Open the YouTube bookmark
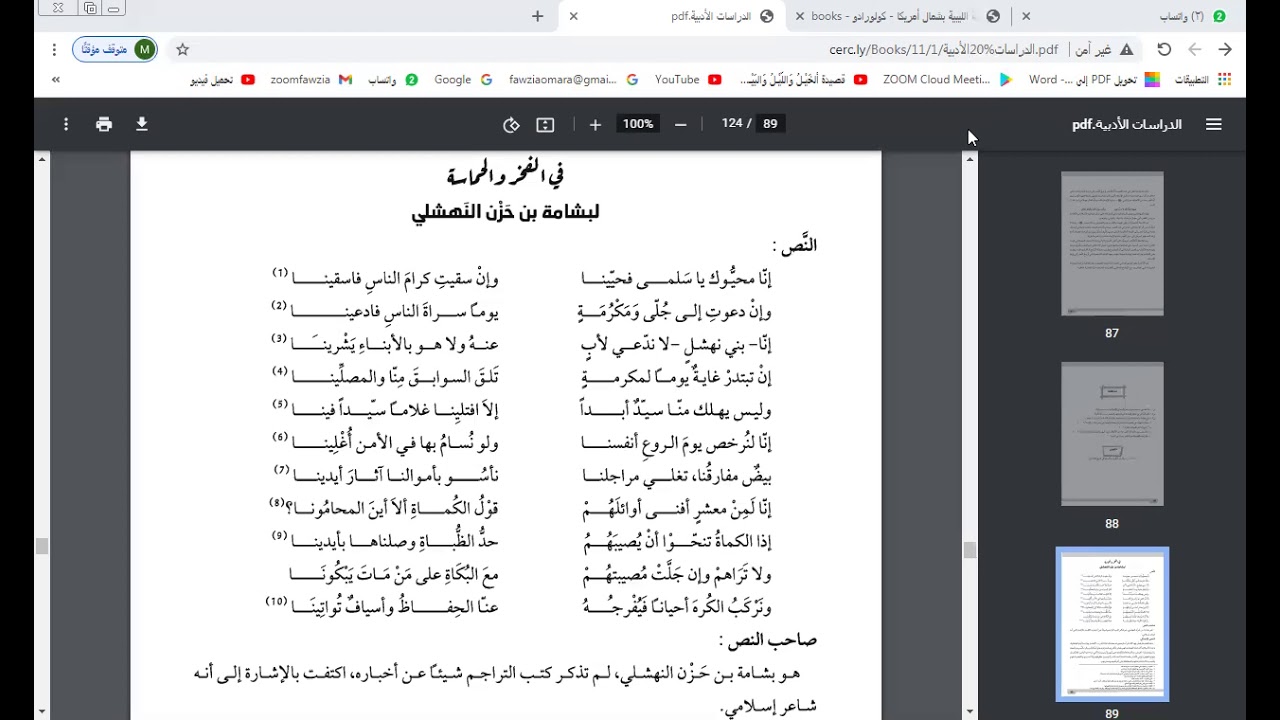The image size is (1280, 720). point(688,80)
